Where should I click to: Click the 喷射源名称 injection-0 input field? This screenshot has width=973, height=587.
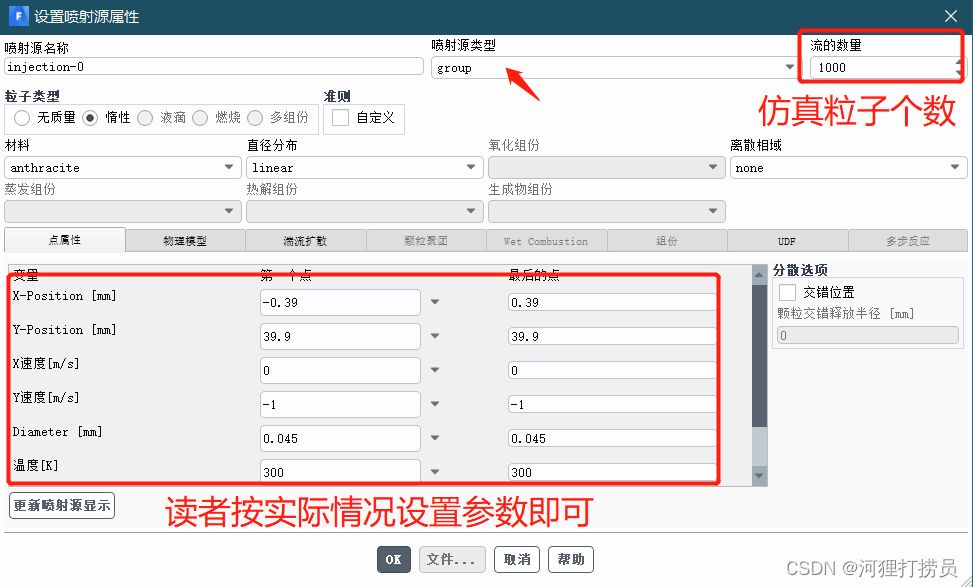tap(214, 67)
